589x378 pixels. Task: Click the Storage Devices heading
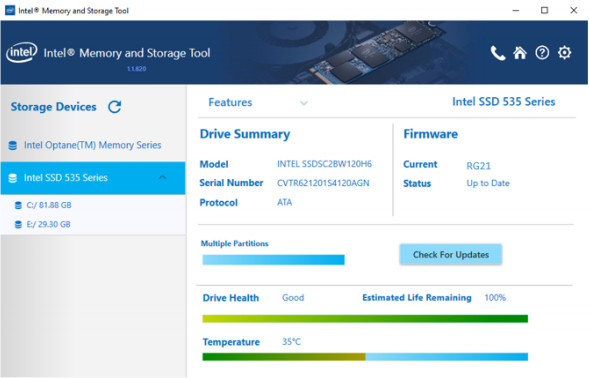pyautogui.click(x=53, y=107)
